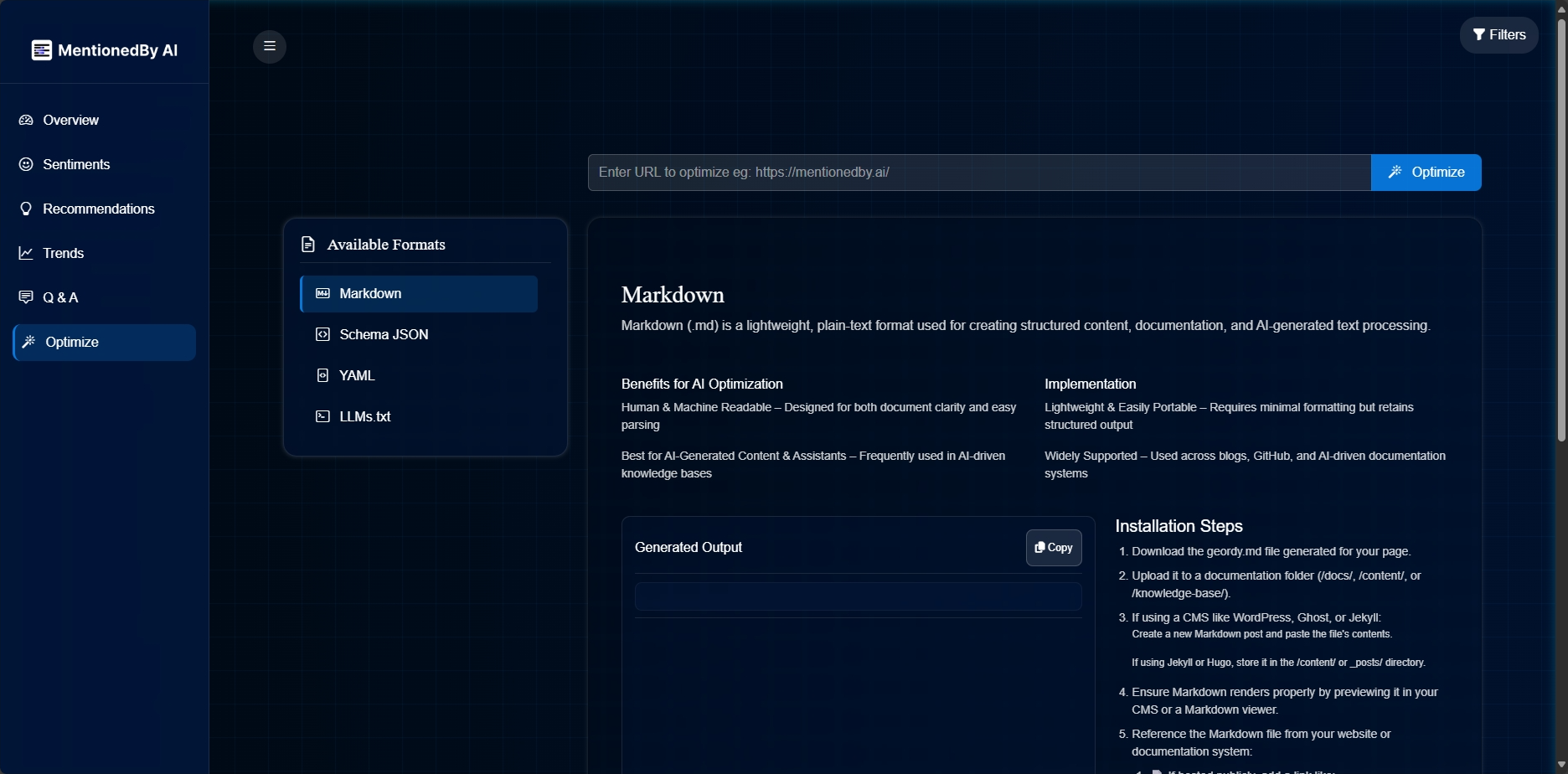This screenshot has height=774, width=1568.
Task: Click the Recommendations lightbulb icon
Action: [x=26, y=209]
